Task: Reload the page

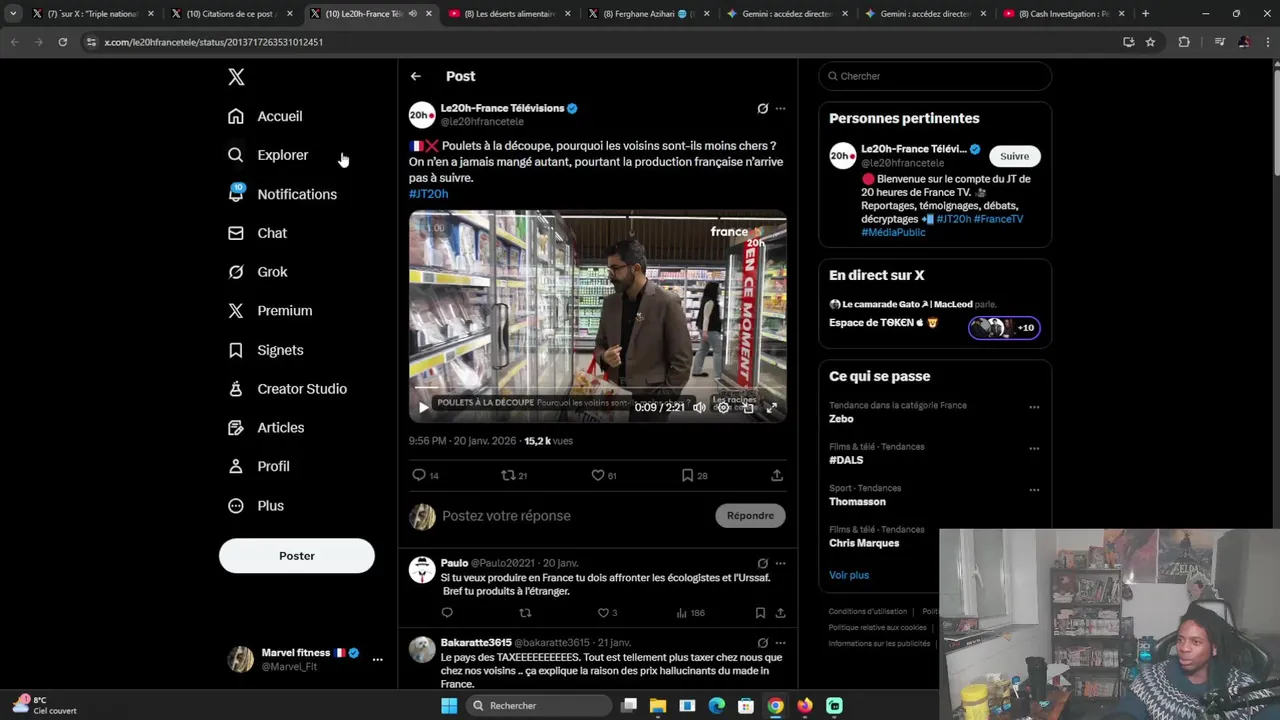Action: [62, 42]
